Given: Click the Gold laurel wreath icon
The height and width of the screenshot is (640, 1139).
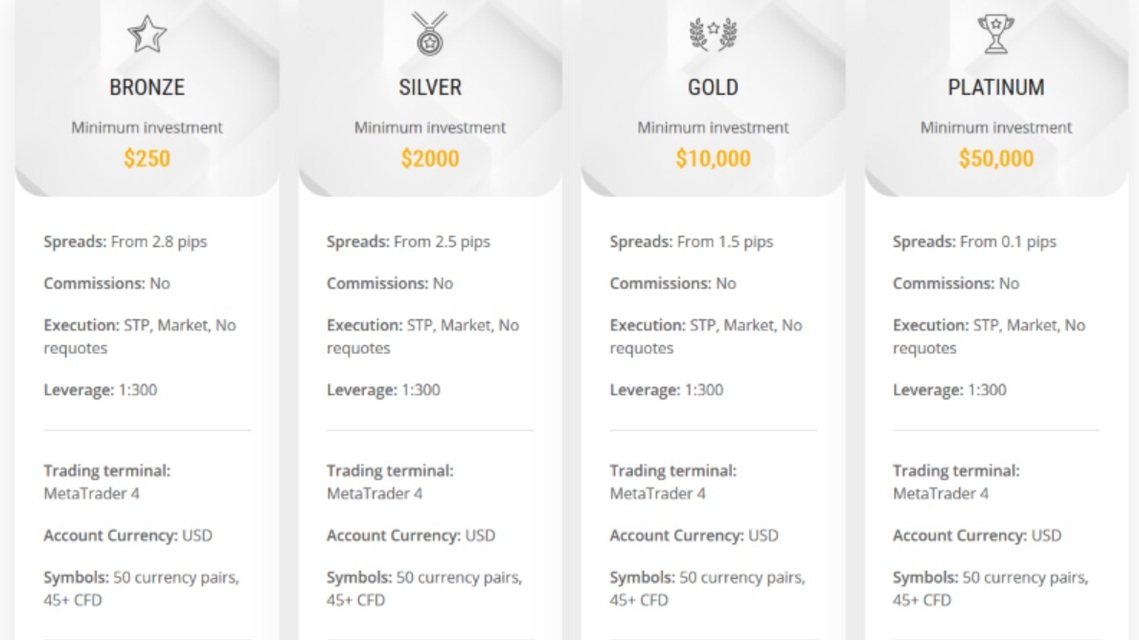Looking at the screenshot, I should pyautogui.click(x=713, y=34).
